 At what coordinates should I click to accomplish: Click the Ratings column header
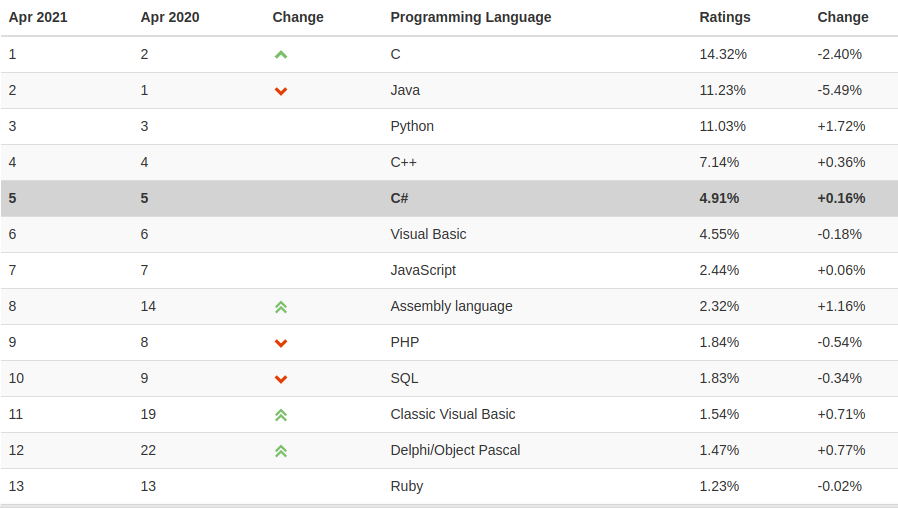pos(724,17)
